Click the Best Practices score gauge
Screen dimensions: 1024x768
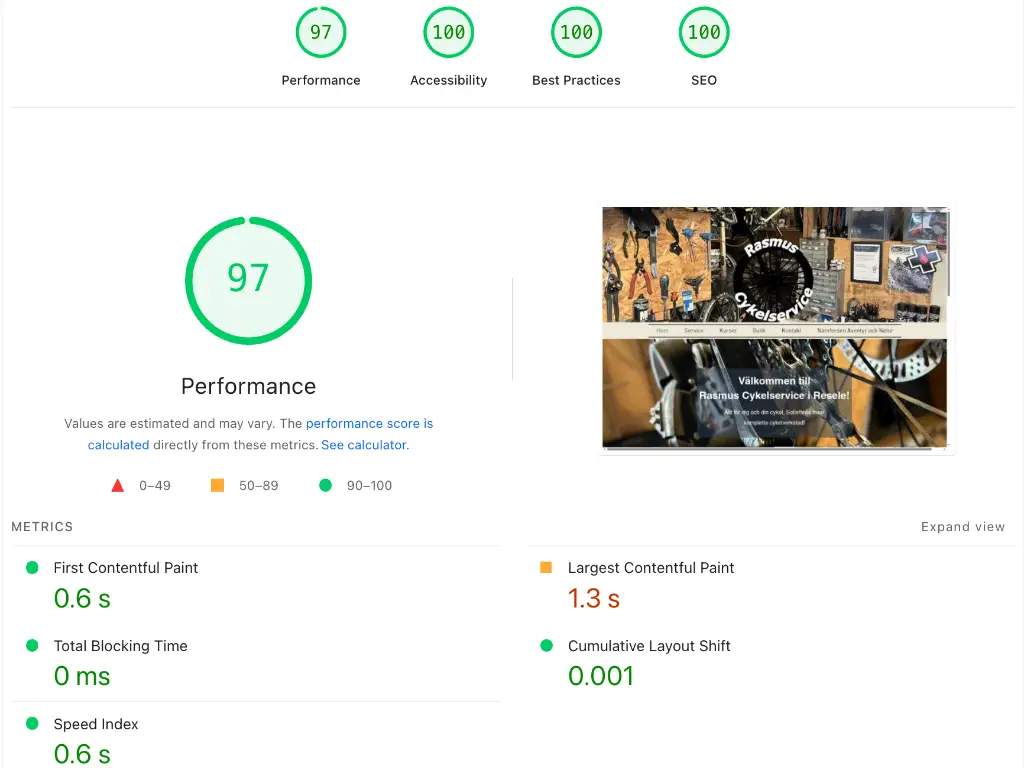[576, 33]
